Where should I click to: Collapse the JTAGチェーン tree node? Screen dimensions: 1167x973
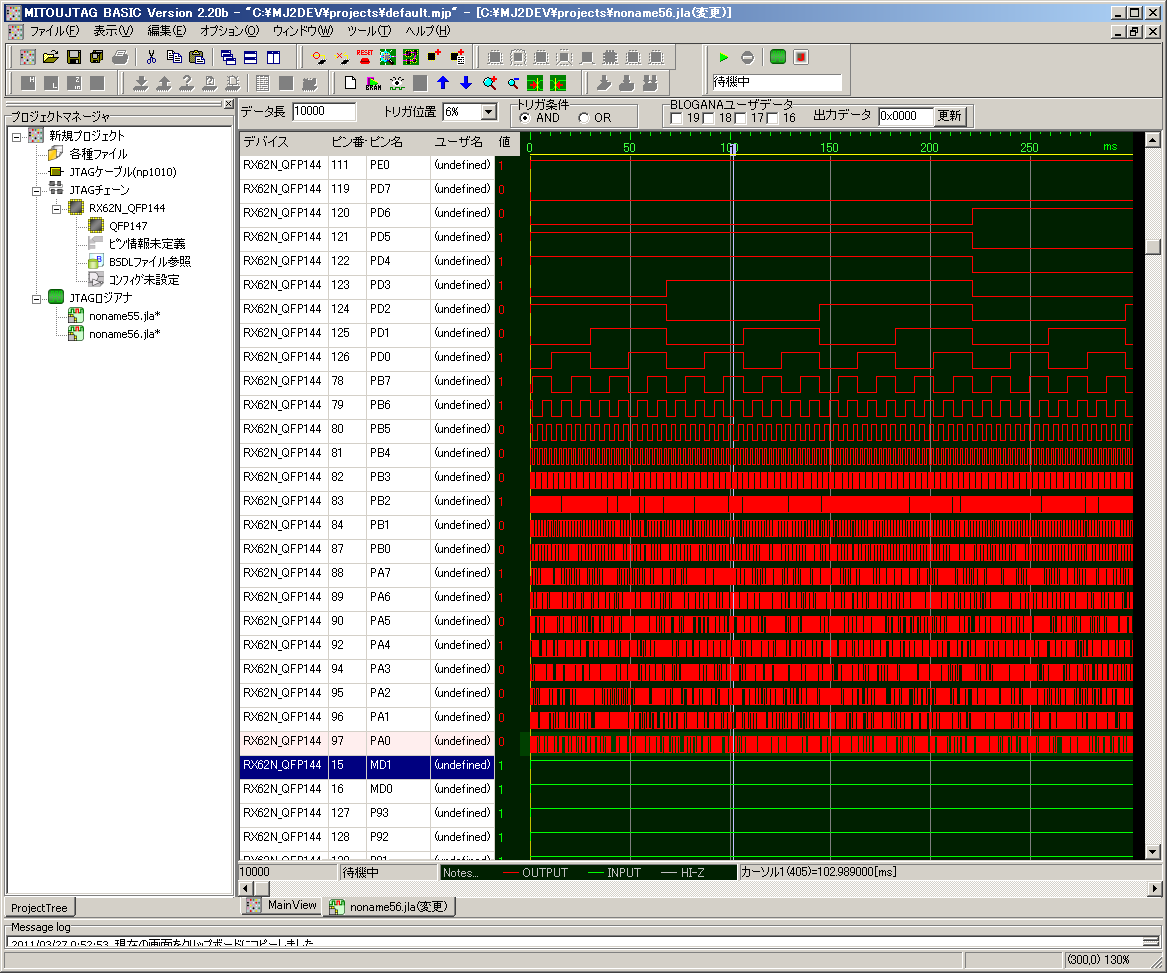click(36, 189)
